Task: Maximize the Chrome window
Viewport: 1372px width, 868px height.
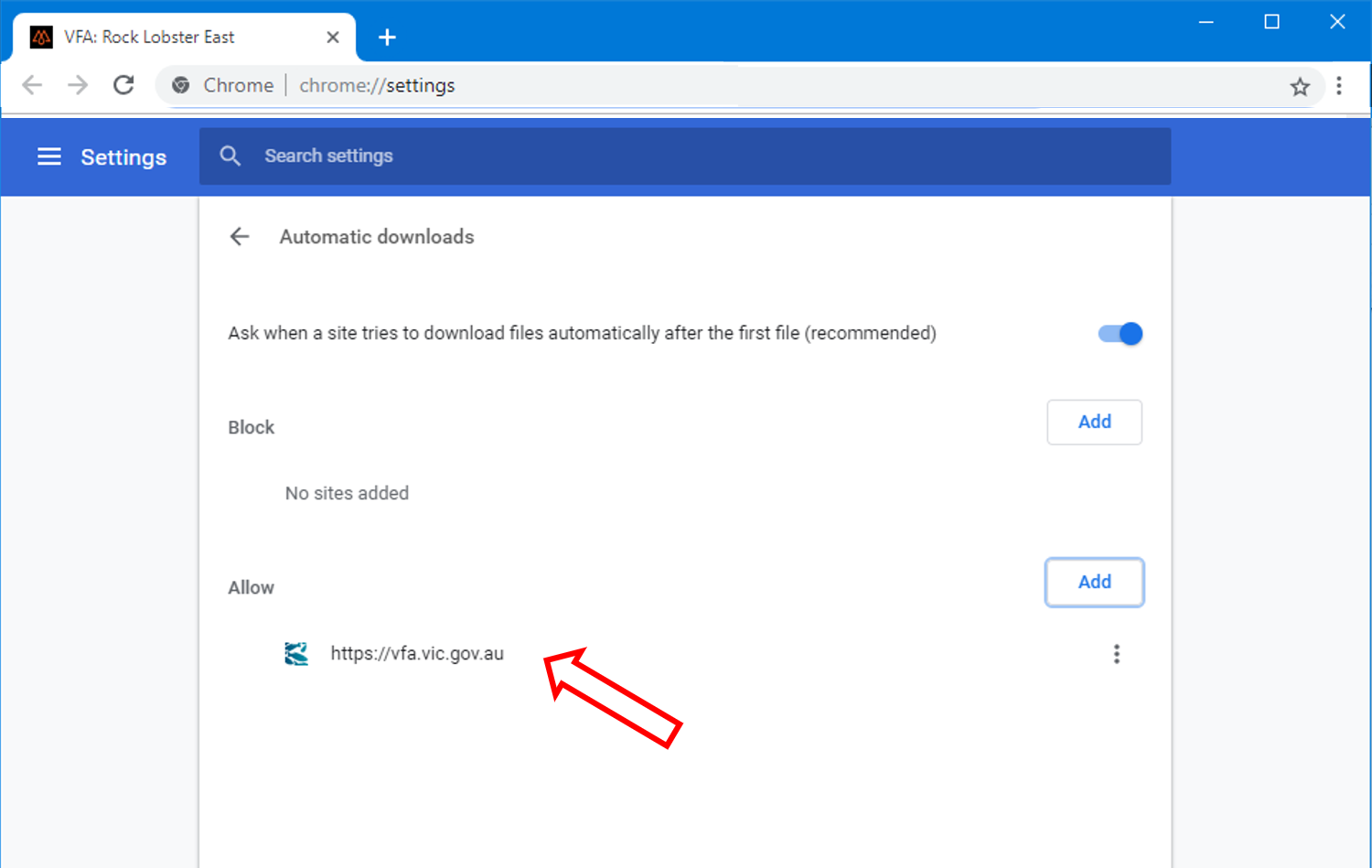Action: (1271, 22)
